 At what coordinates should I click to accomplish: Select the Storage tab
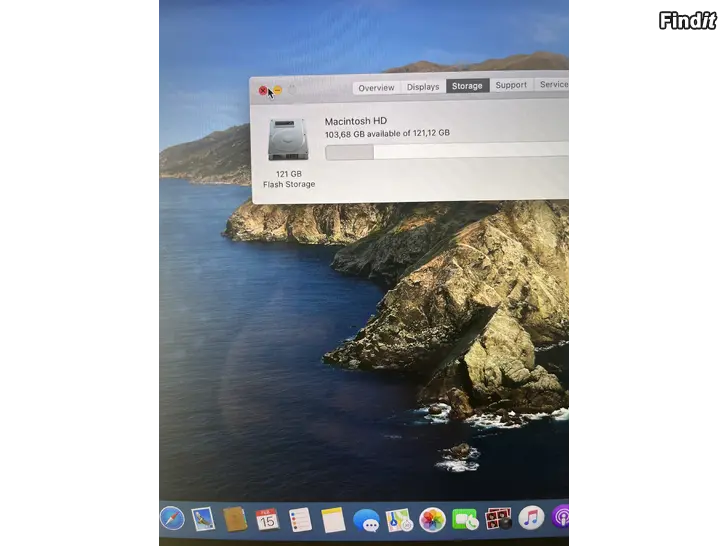tap(467, 86)
